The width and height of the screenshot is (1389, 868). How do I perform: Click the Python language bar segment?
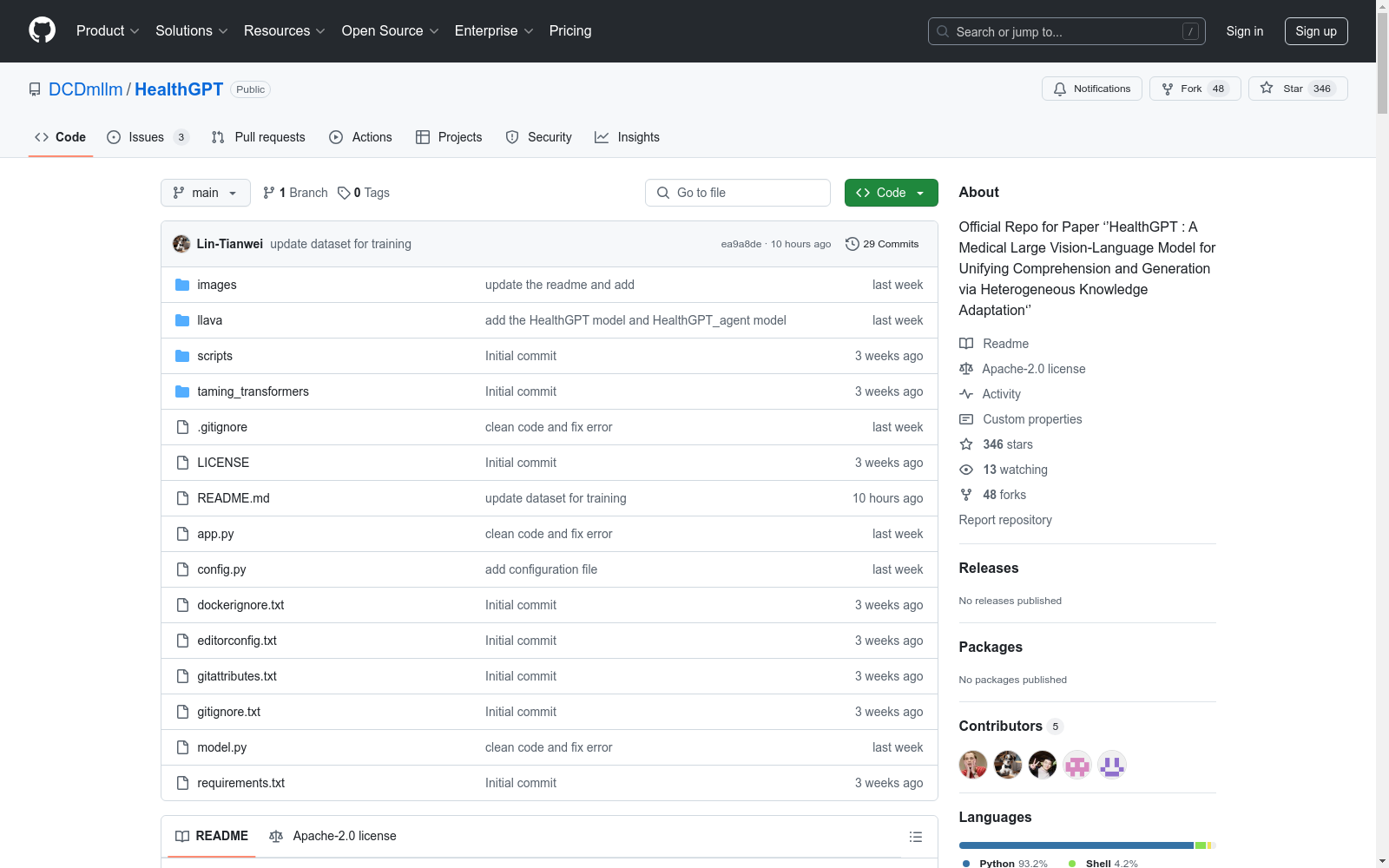point(1076,845)
